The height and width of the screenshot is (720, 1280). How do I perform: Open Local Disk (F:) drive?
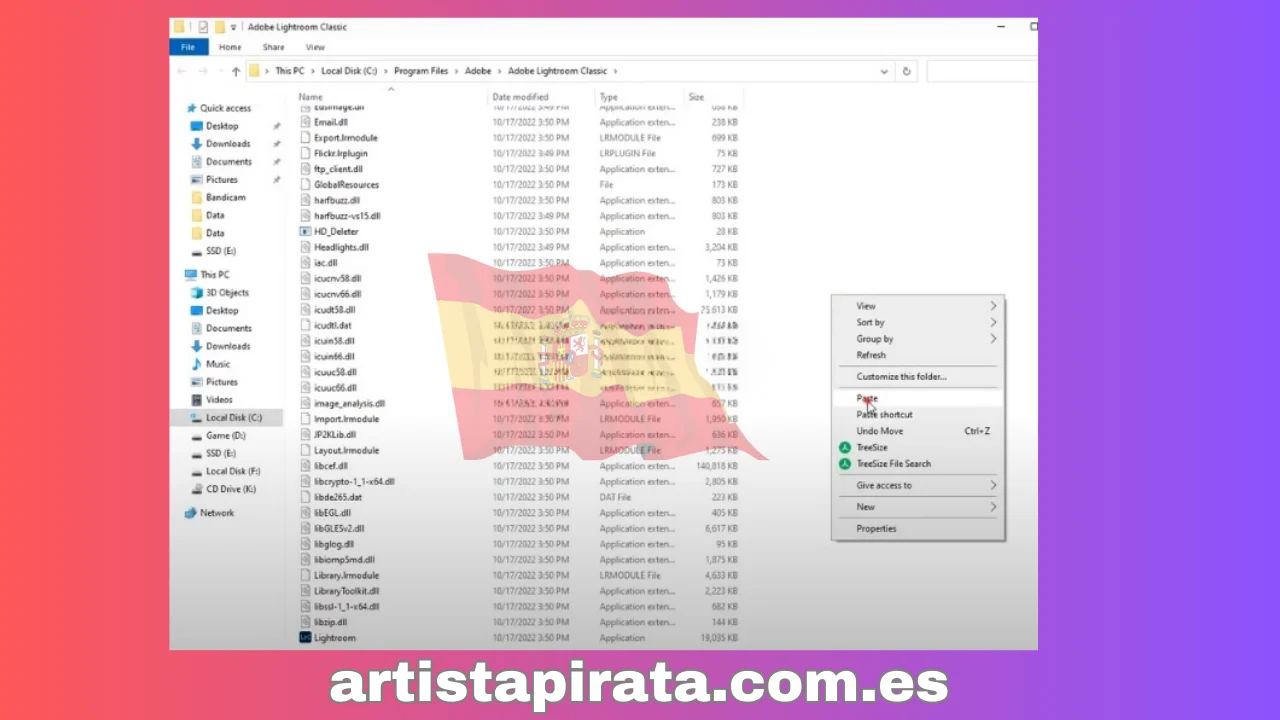[x=225, y=471]
